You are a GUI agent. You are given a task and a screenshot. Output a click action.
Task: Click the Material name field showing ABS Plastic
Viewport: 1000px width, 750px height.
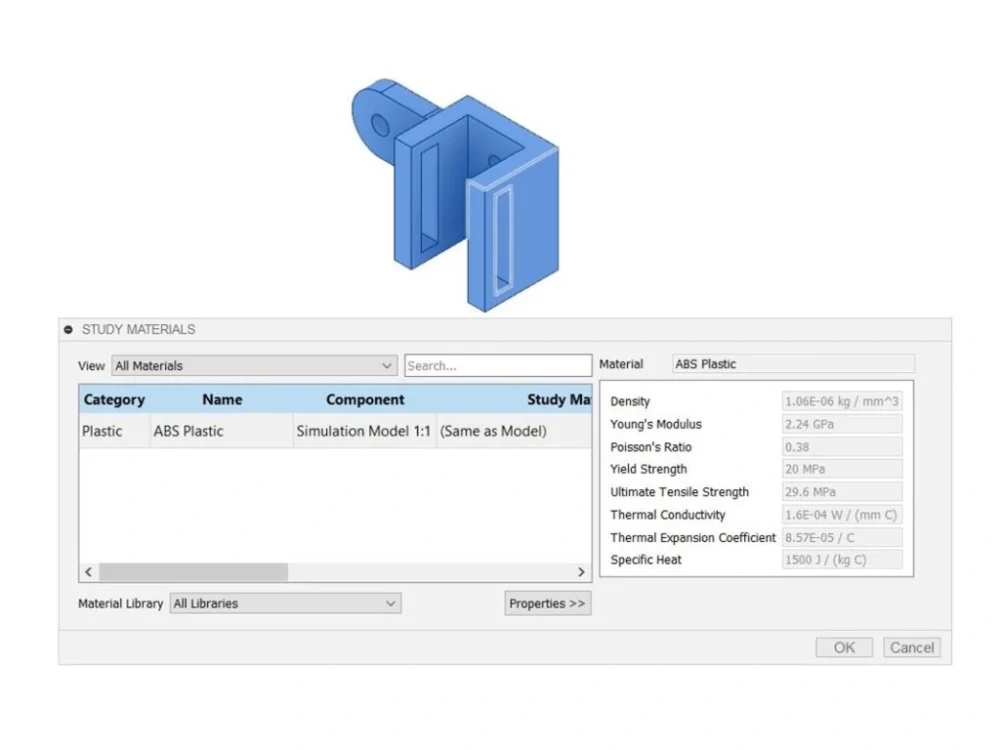point(792,364)
